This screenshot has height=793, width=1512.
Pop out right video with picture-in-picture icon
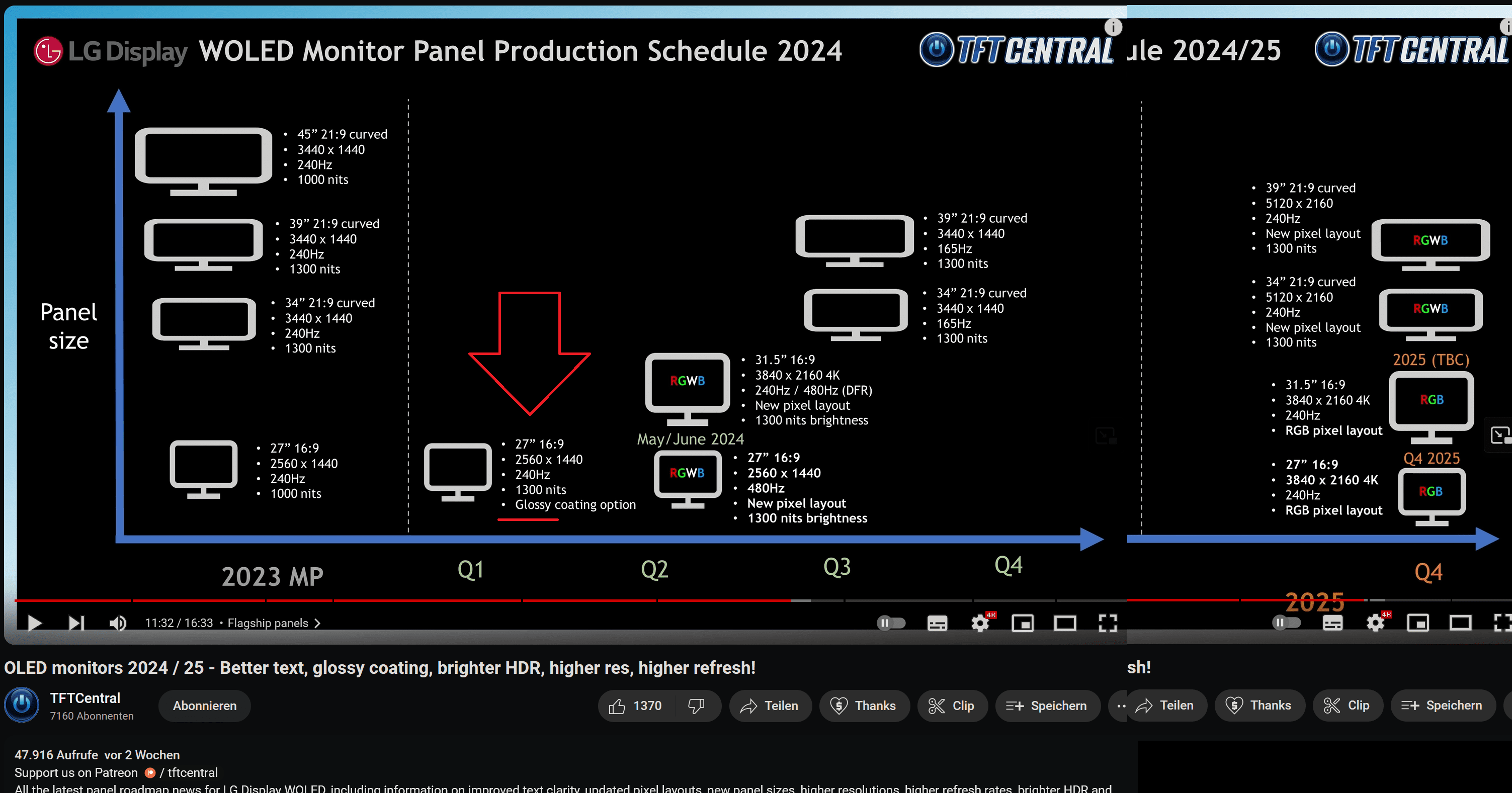1499,435
